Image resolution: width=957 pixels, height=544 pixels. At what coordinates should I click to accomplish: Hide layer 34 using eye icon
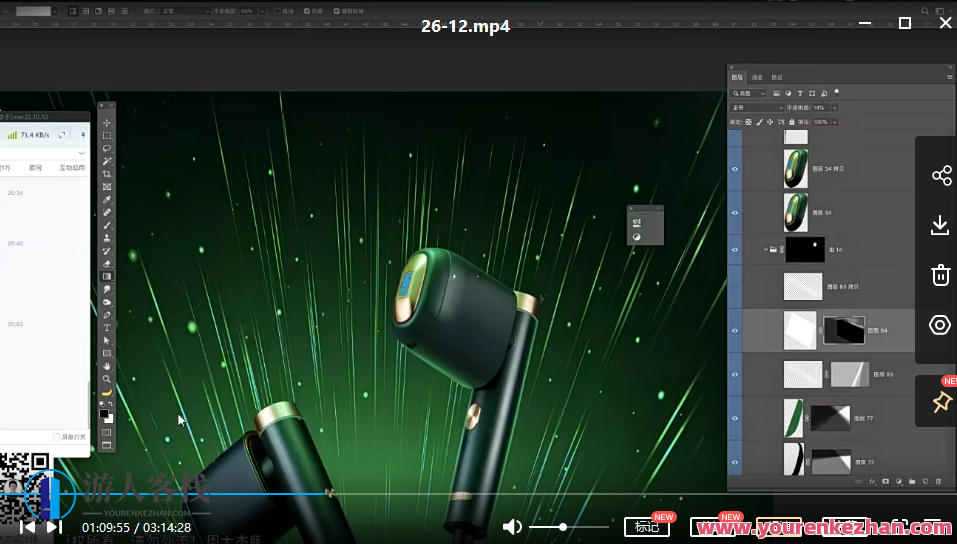(x=735, y=213)
